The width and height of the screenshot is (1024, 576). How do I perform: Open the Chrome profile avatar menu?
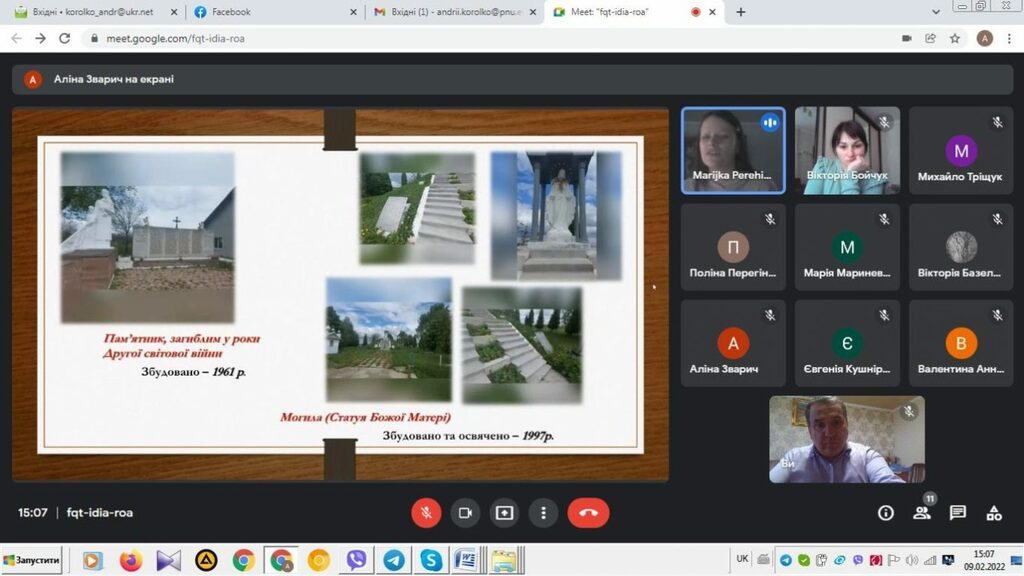[x=984, y=38]
